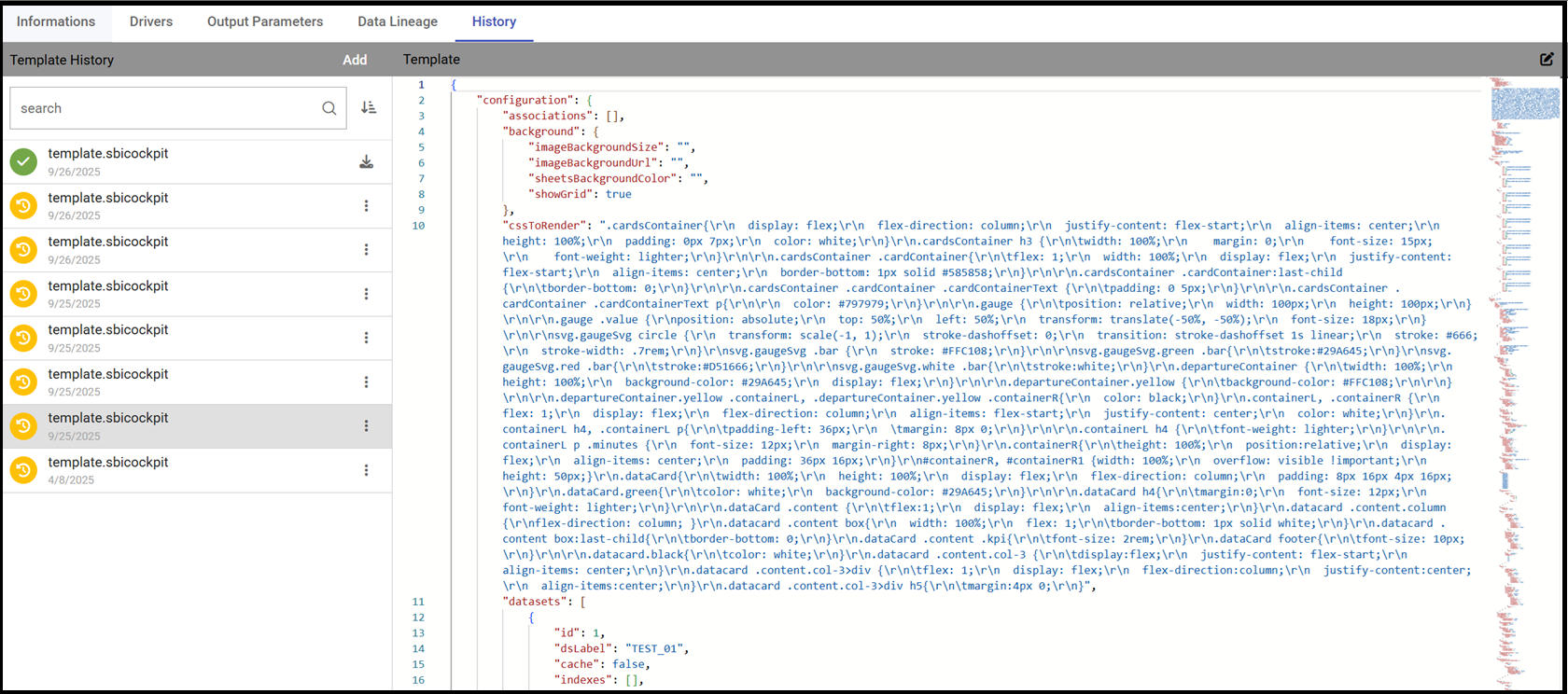
Task: Click line number 12 in the gutter
Action: coord(418,618)
